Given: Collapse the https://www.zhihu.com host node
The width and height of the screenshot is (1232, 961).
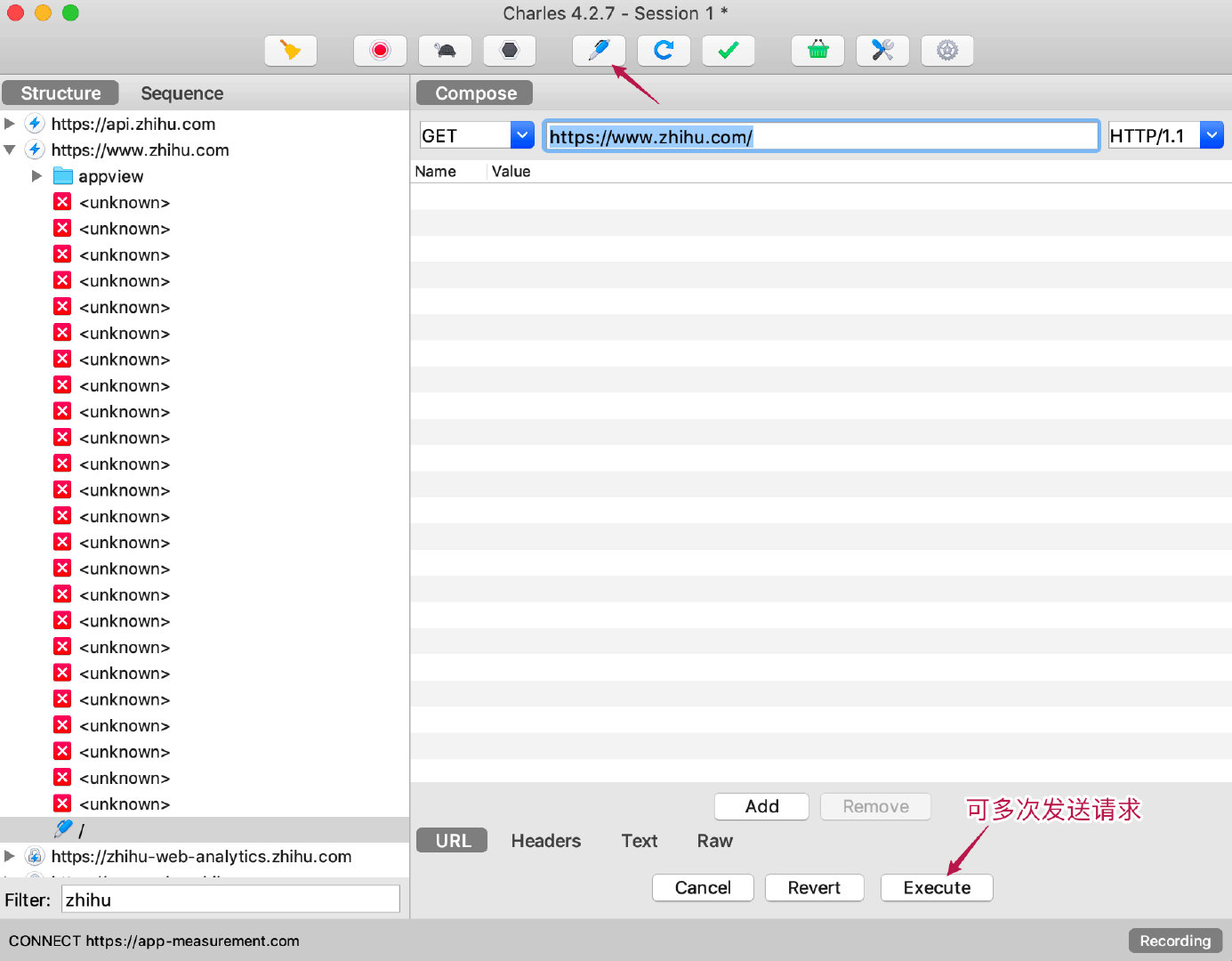Looking at the screenshot, I should [x=10, y=149].
